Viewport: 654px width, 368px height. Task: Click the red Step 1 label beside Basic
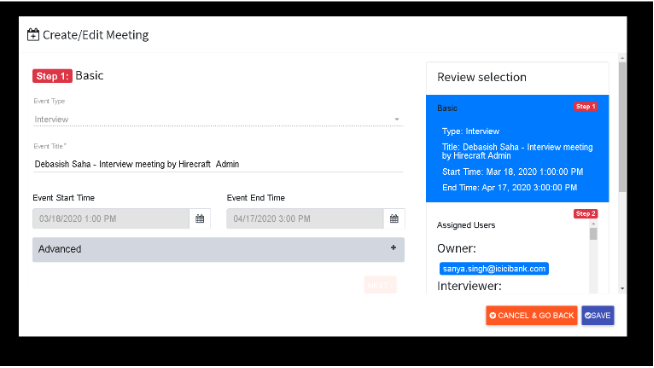click(52, 76)
